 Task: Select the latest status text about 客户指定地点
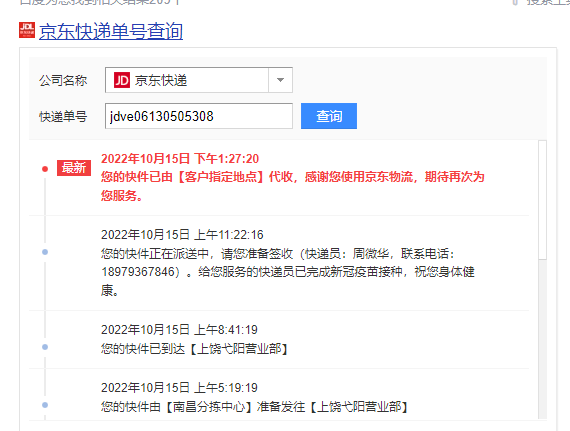(293, 186)
